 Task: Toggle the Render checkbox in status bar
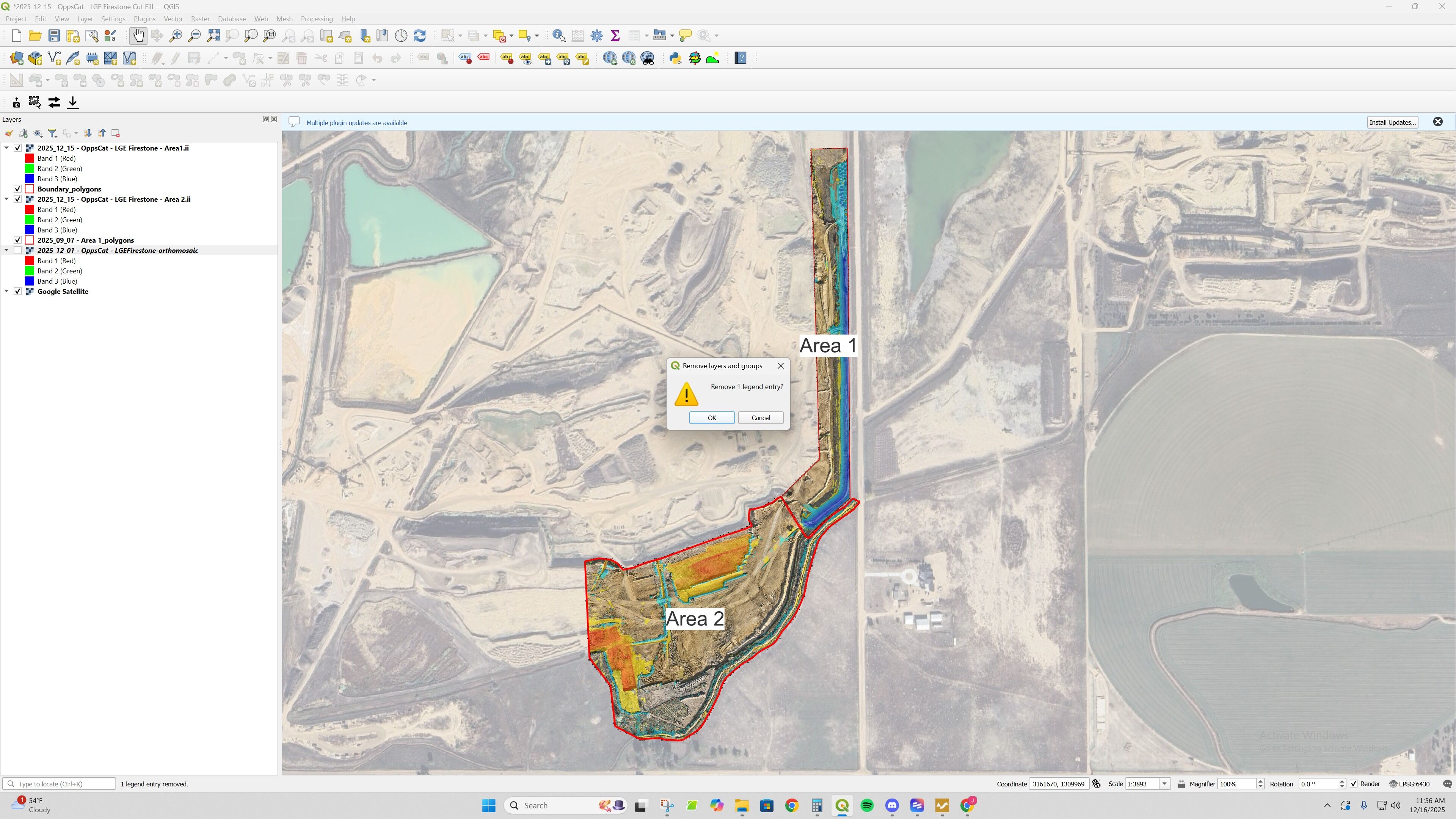(x=1353, y=784)
